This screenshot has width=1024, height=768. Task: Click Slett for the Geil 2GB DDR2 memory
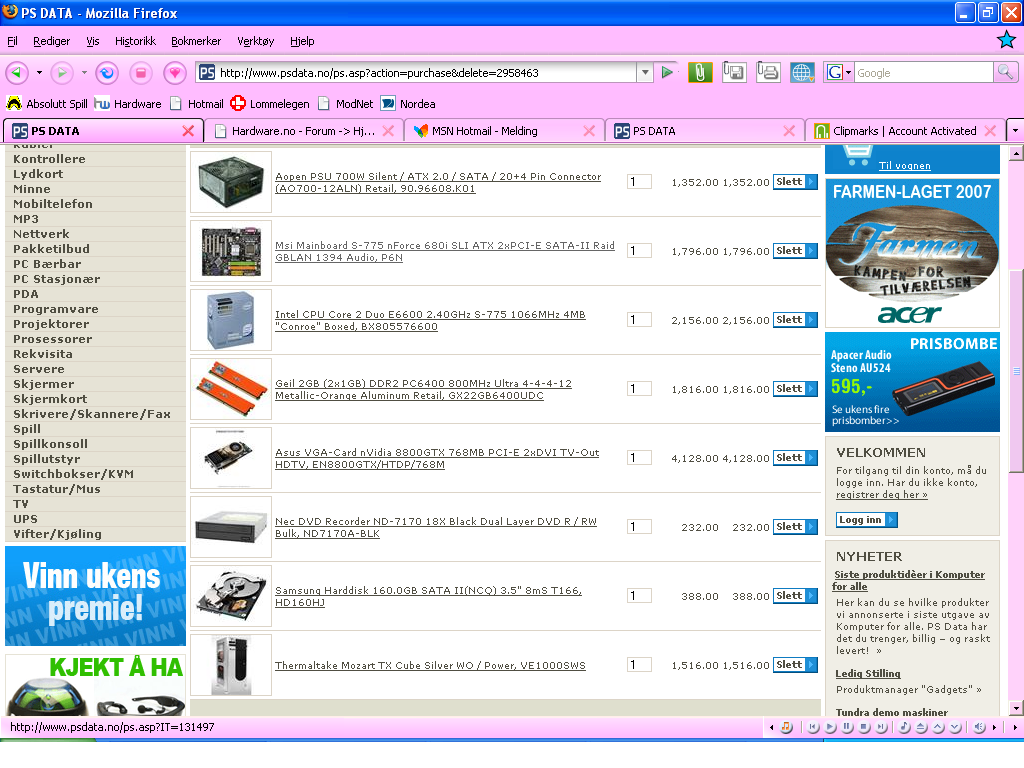click(x=795, y=389)
